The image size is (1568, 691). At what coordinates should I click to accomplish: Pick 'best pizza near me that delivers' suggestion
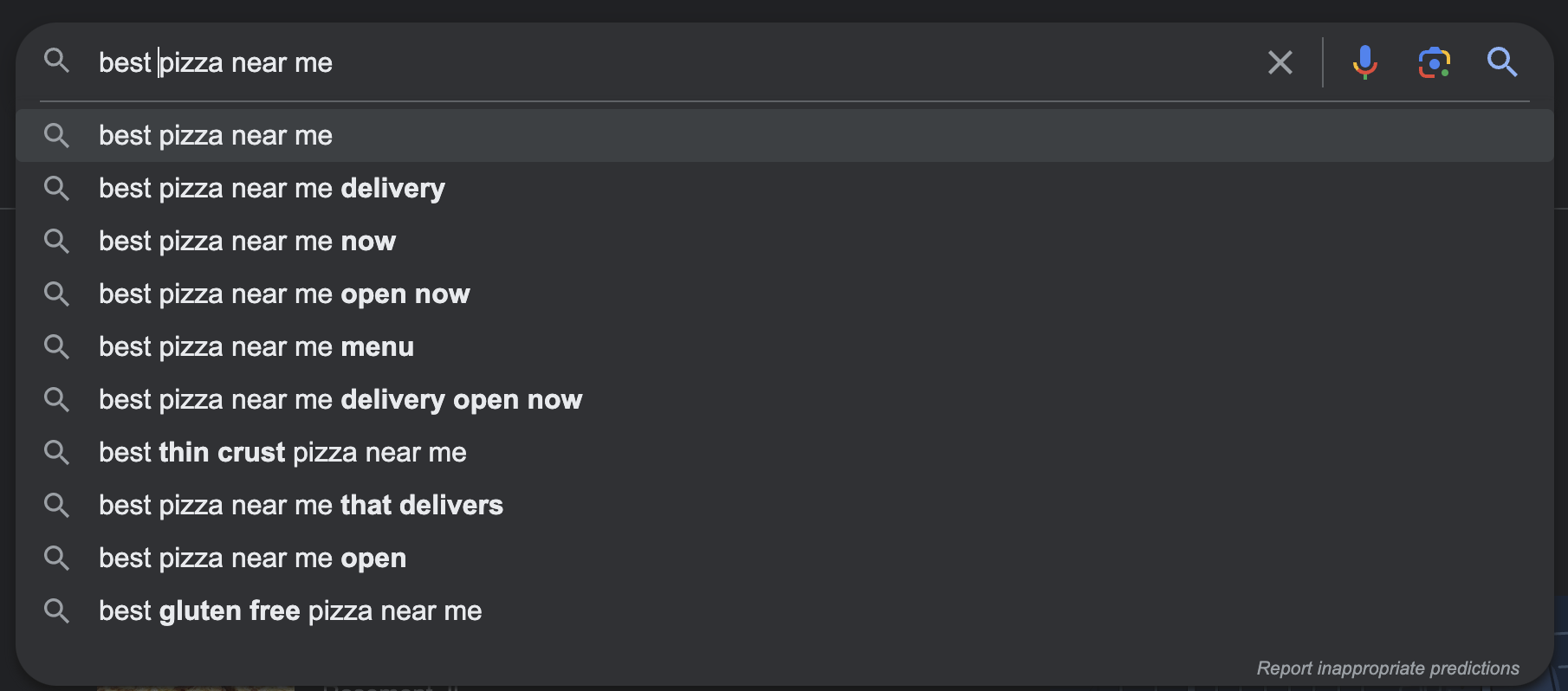pyautogui.click(x=300, y=505)
